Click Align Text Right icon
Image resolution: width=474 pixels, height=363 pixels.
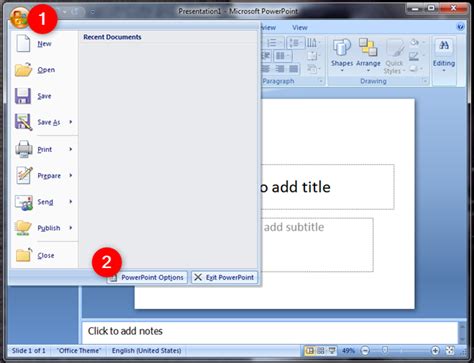(280, 69)
